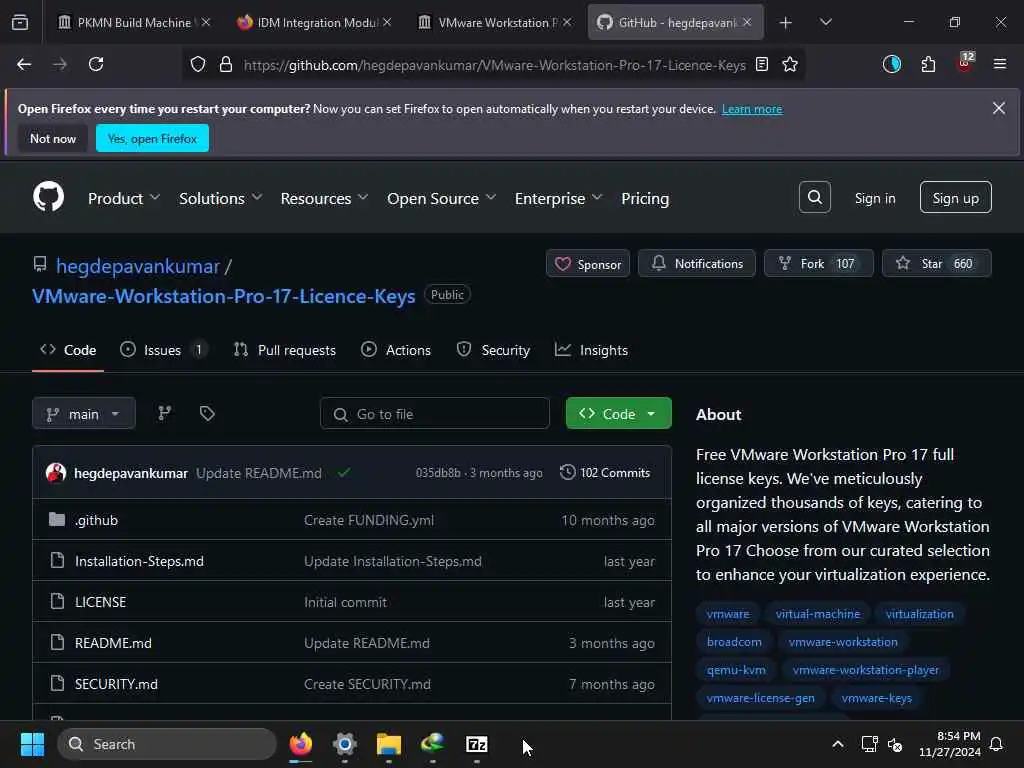Screen dimensions: 1024x768
Task: Open notifications bell in system tray
Action: 996,744
